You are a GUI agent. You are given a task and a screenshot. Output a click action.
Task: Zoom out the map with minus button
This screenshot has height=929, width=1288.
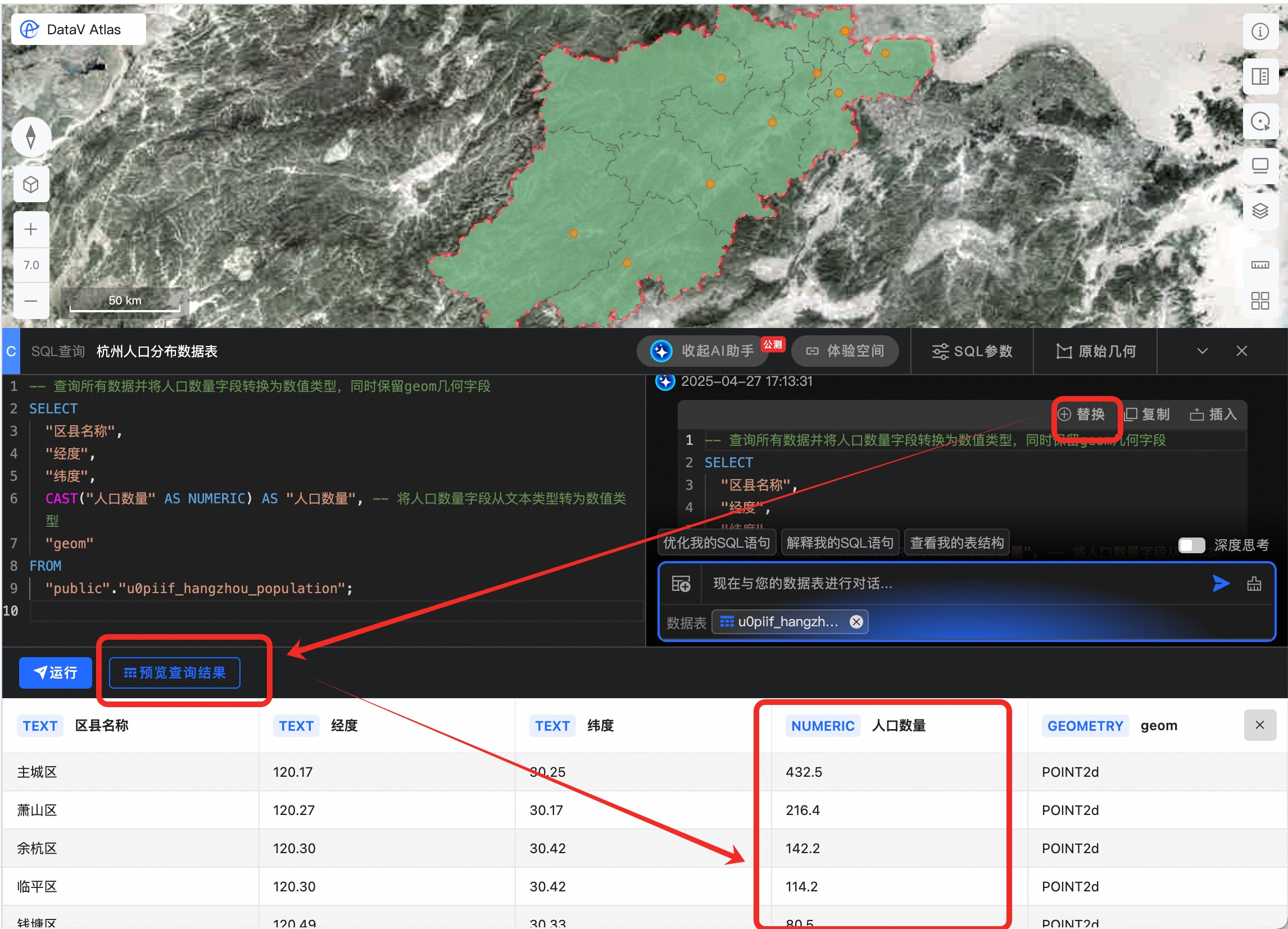point(31,301)
